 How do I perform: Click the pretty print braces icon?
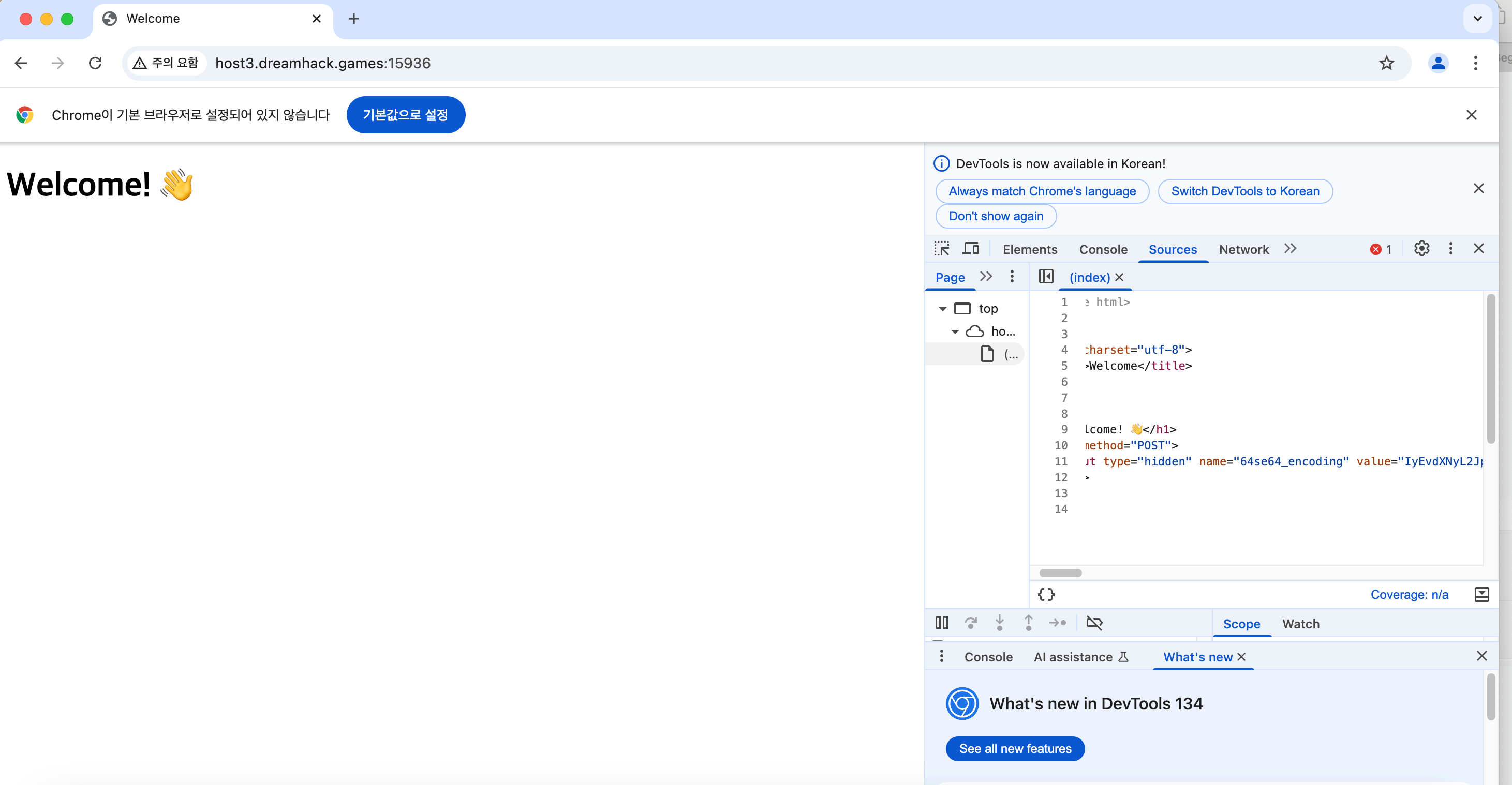[1045, 594]
